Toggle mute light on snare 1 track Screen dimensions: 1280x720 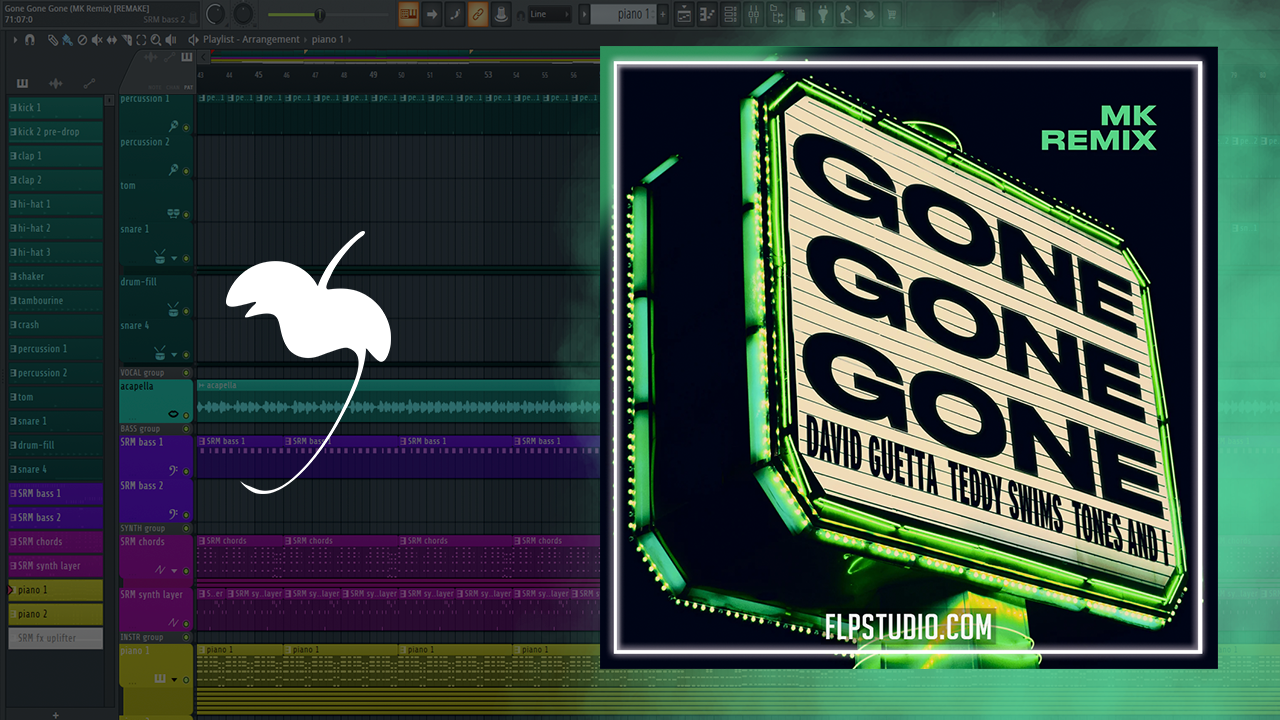tap(186, 258)
